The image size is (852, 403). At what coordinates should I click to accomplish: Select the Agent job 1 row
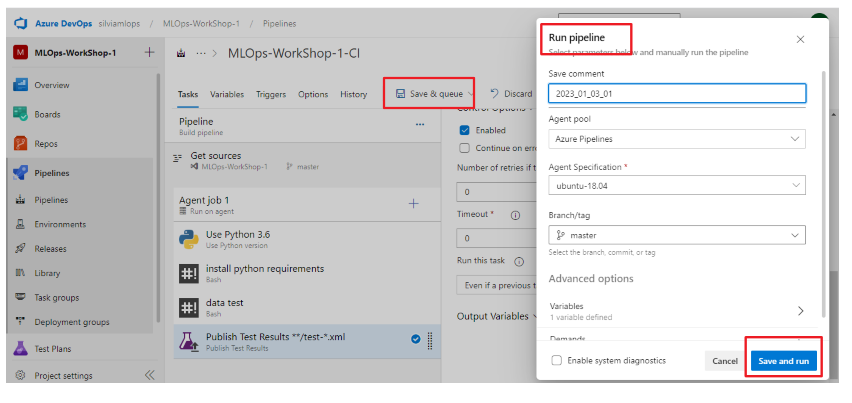tap(307, 205)
